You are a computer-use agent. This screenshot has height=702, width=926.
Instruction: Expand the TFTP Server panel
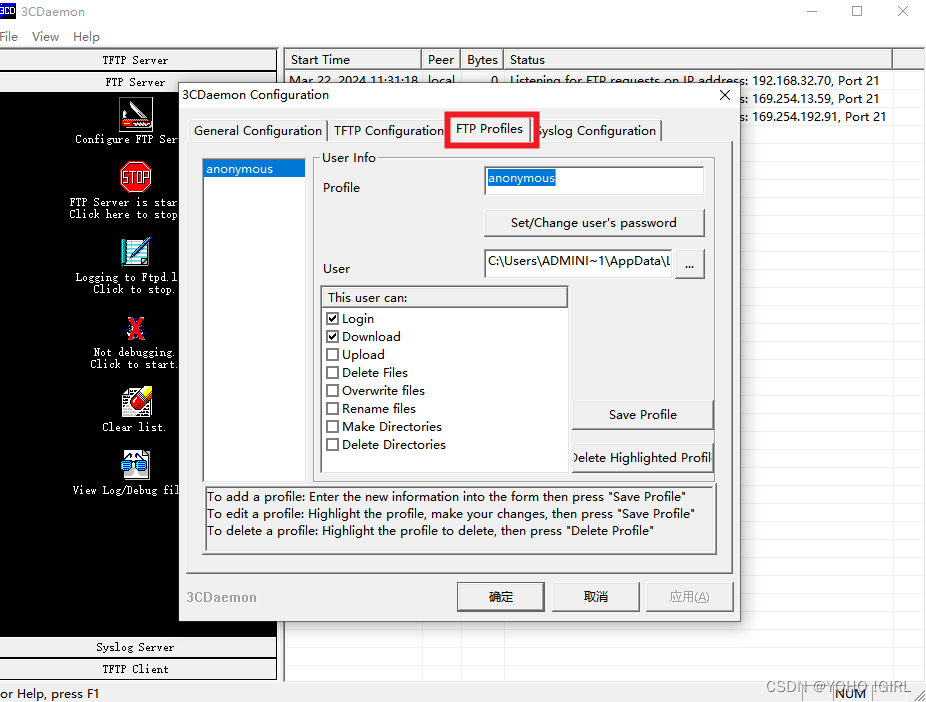tap(138, 60)
